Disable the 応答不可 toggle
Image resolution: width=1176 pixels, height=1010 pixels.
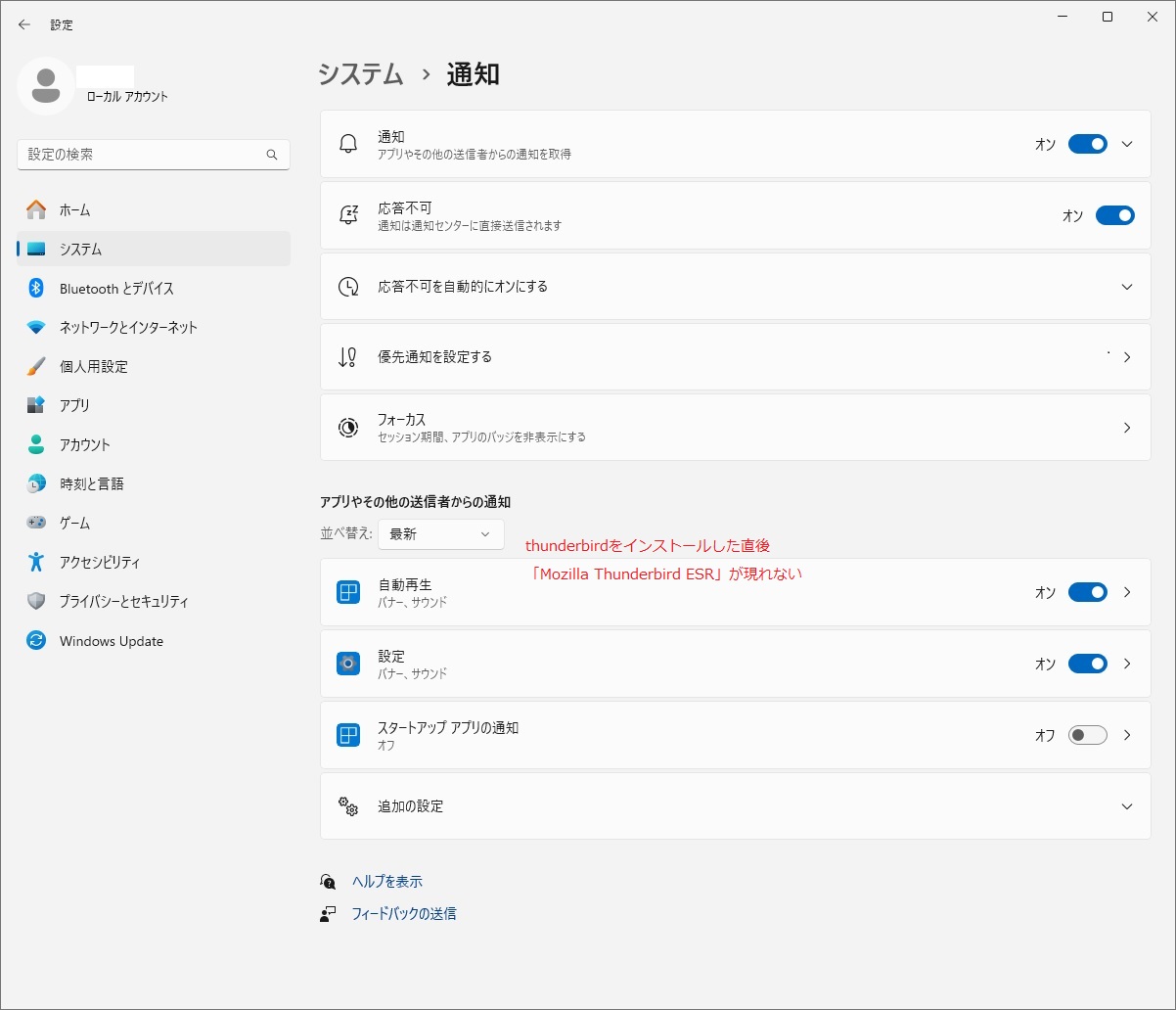click(1114, 215)
